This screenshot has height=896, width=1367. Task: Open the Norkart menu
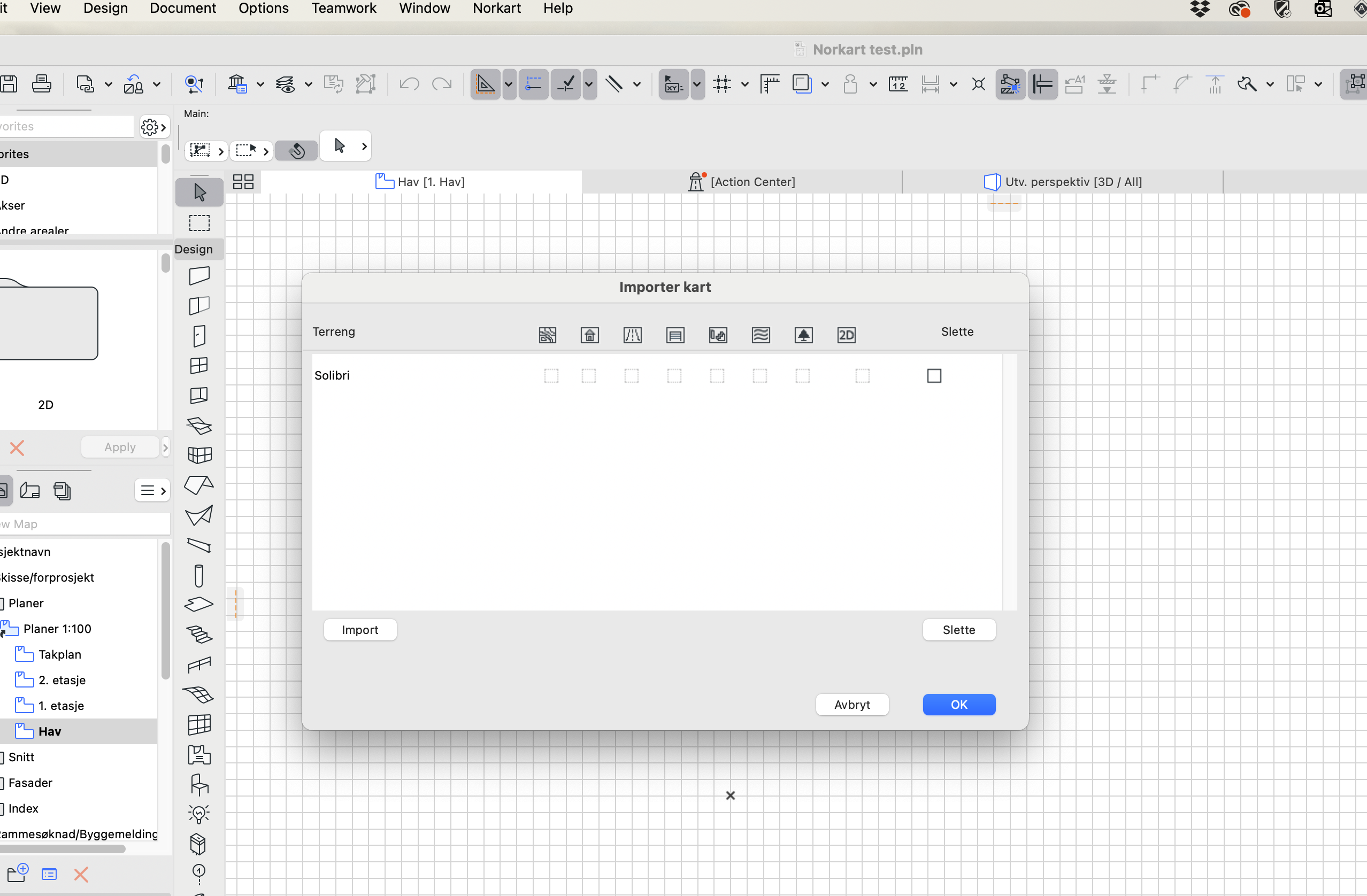(x=496, y=9)
